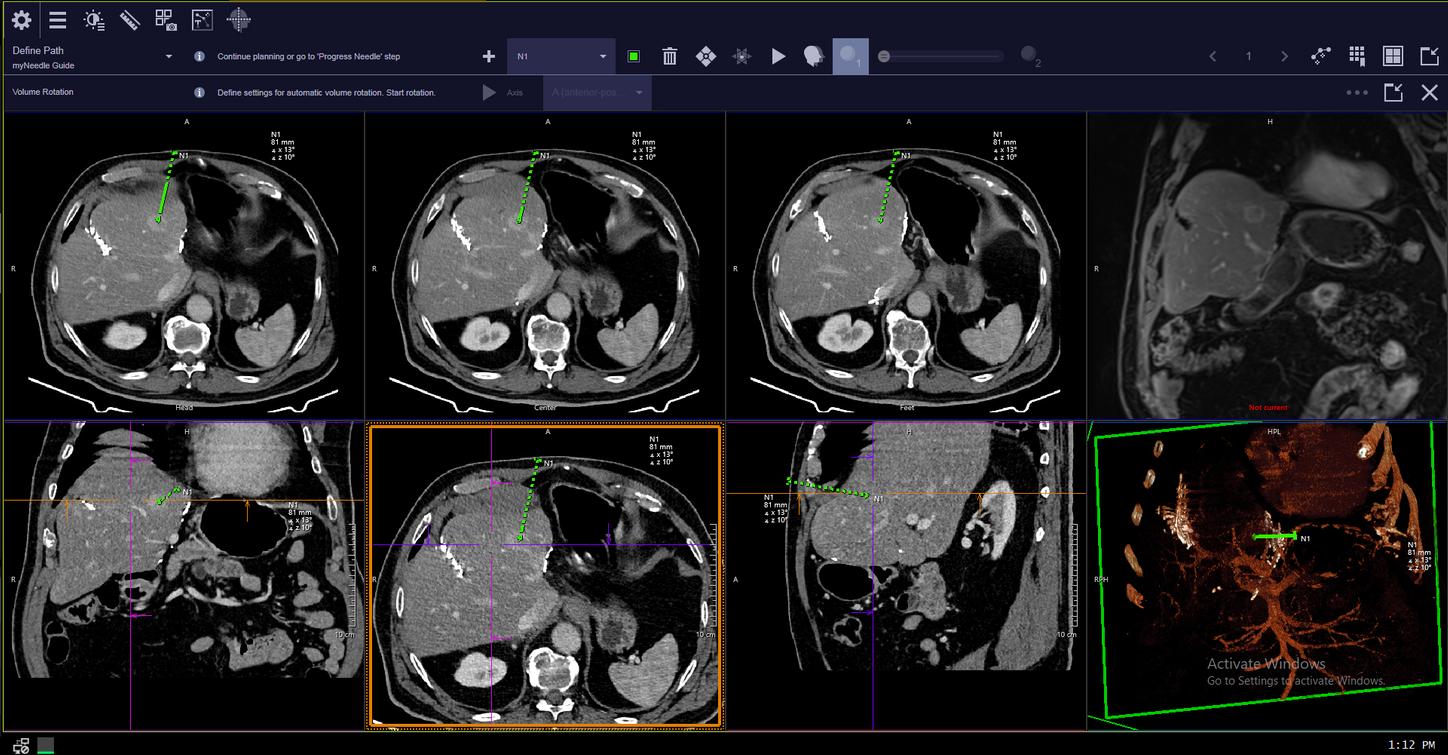Select the windowing brightness/contrast tool
1448x755 pixels.
point(94,20)
